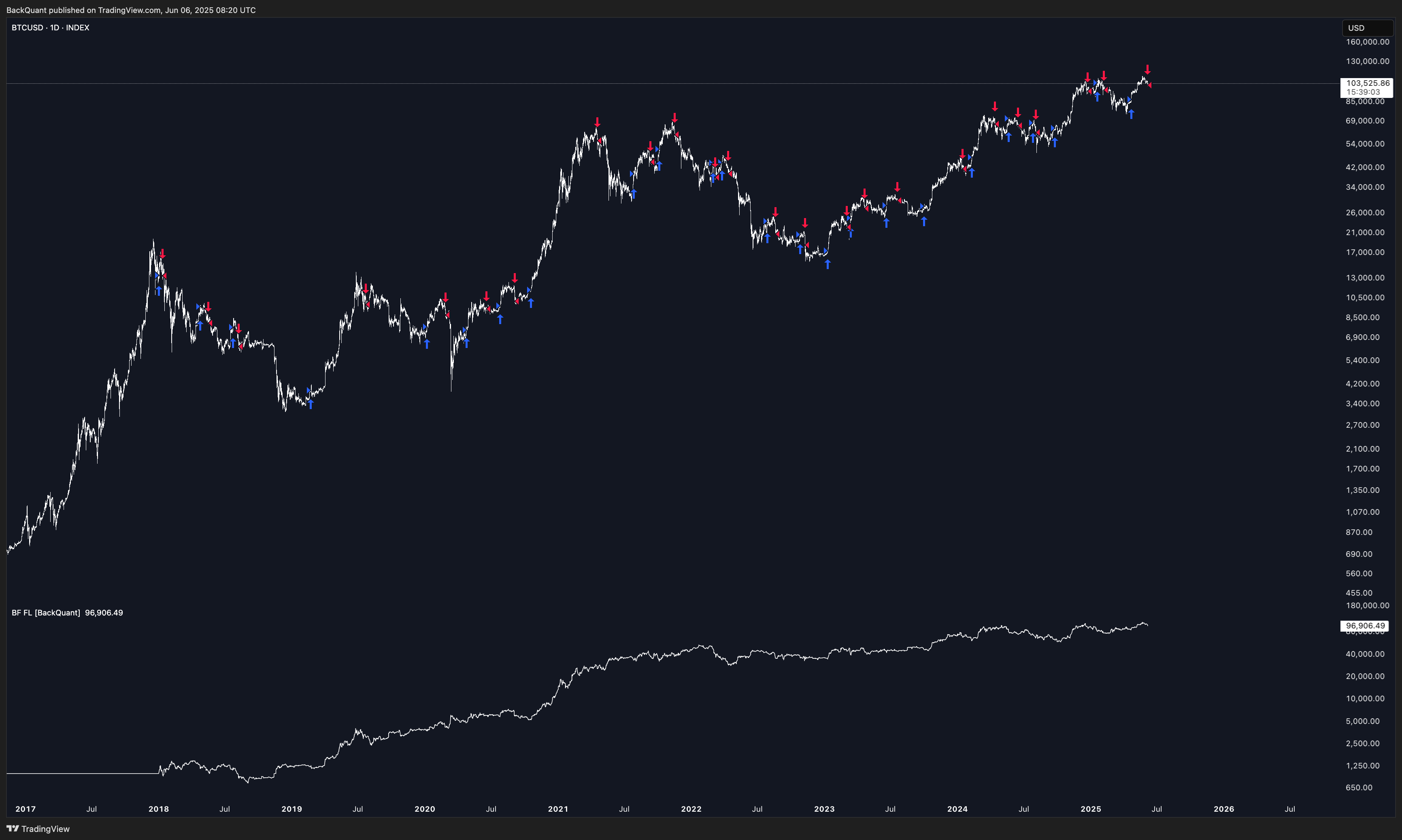Image resolution: width=1402 pixels, height=840 pixels.
Task: Click the 8,500.00 price axis label
Action: tap(1363, 317)
